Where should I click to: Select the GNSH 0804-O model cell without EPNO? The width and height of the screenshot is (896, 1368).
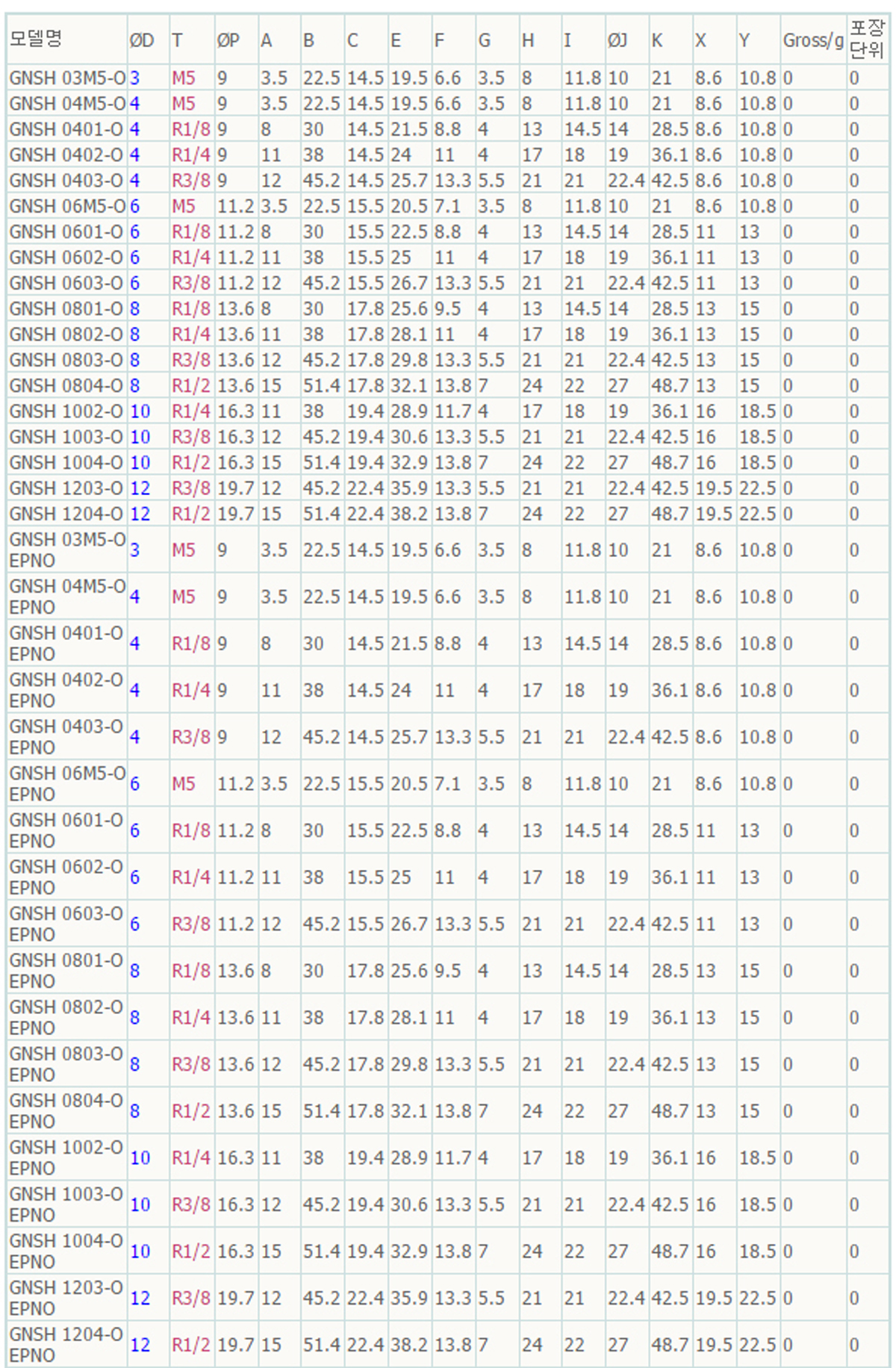coord(66,385)
